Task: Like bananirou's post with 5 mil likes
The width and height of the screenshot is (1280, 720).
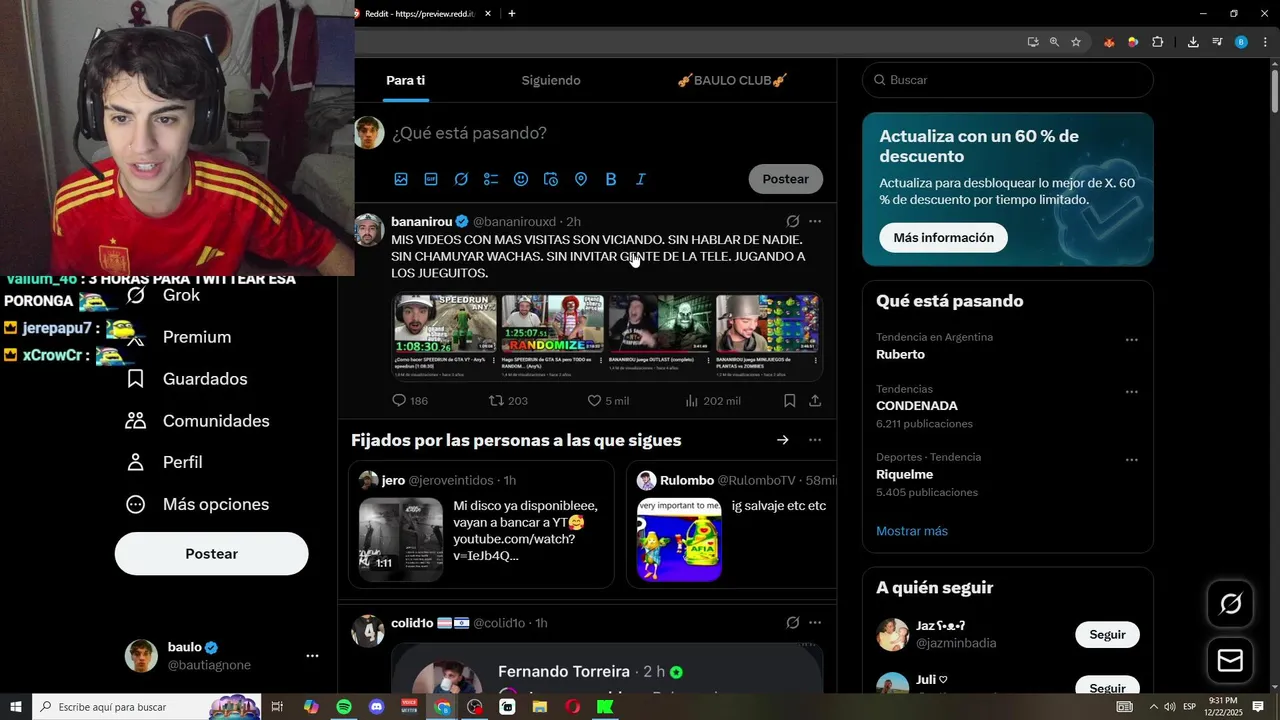Action: 608,401
